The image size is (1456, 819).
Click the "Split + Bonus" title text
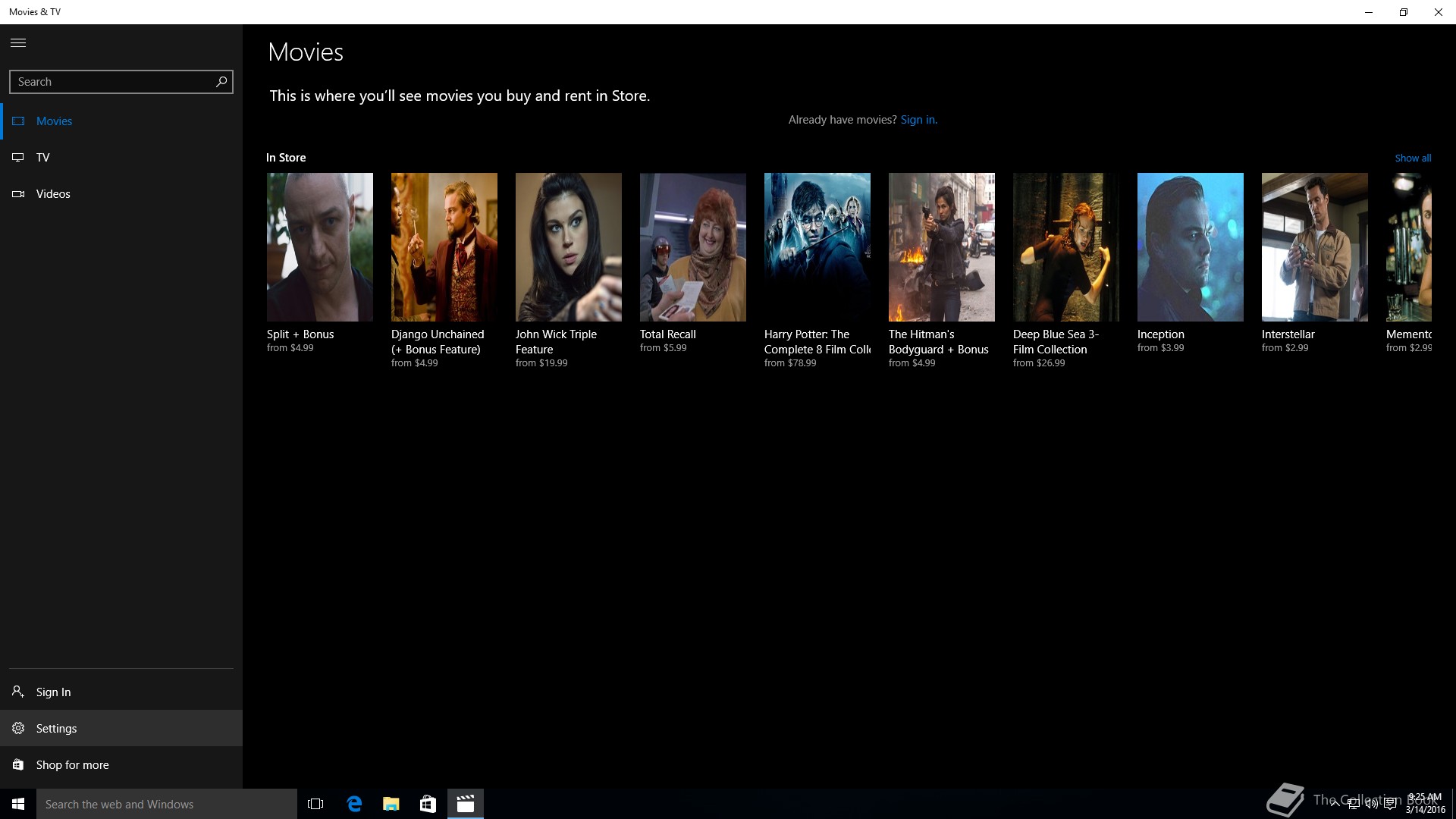click(x=300, y=334)
